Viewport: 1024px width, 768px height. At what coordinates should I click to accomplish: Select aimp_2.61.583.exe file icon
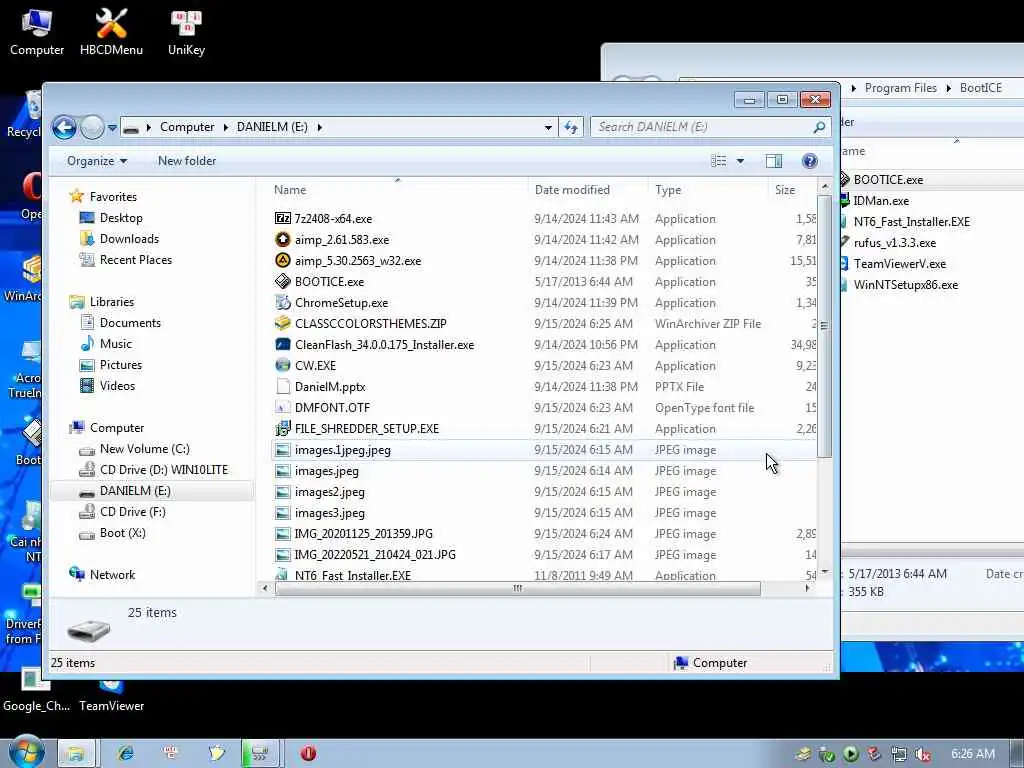[x=283, y=240]
